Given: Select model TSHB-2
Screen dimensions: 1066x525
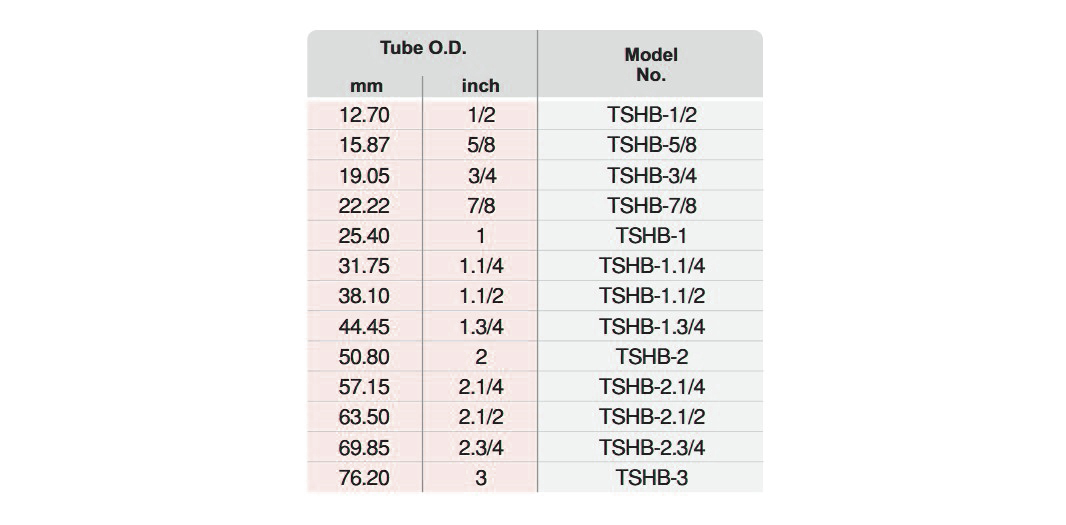Looking at the screenshot, I should pos(651,357).
